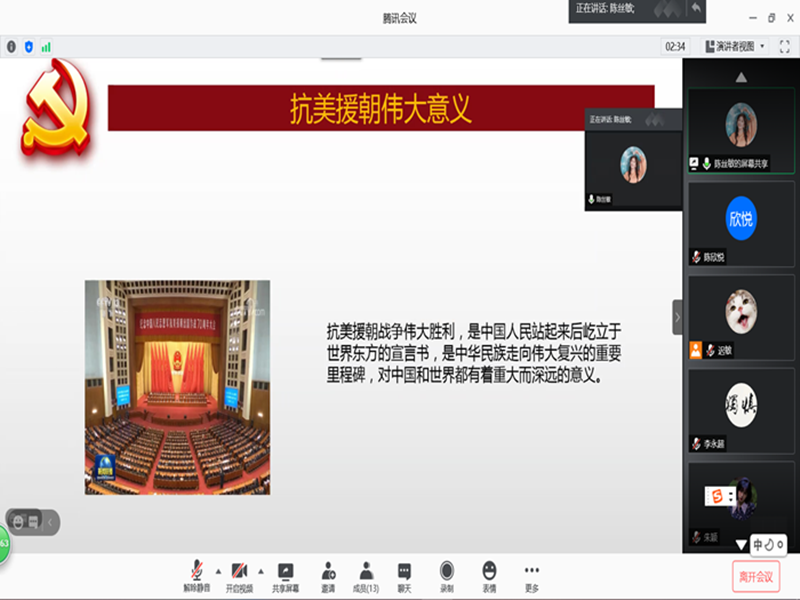Open the 更多 more options menu
800x600 pixels.
pos(532,573)
